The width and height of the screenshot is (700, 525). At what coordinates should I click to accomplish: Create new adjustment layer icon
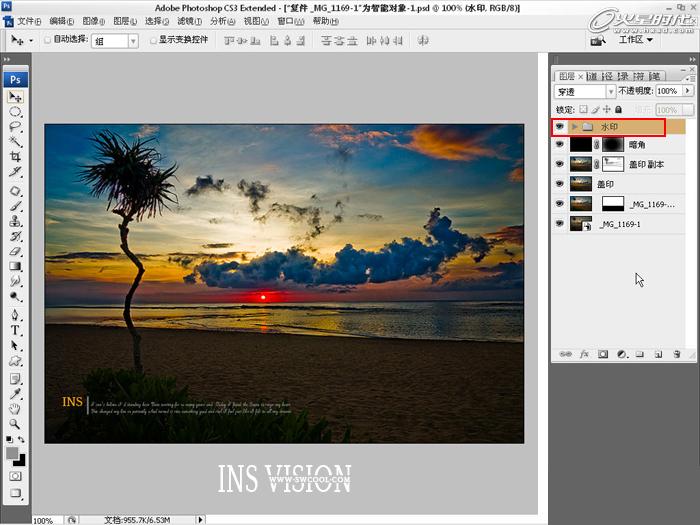(622, 354)
